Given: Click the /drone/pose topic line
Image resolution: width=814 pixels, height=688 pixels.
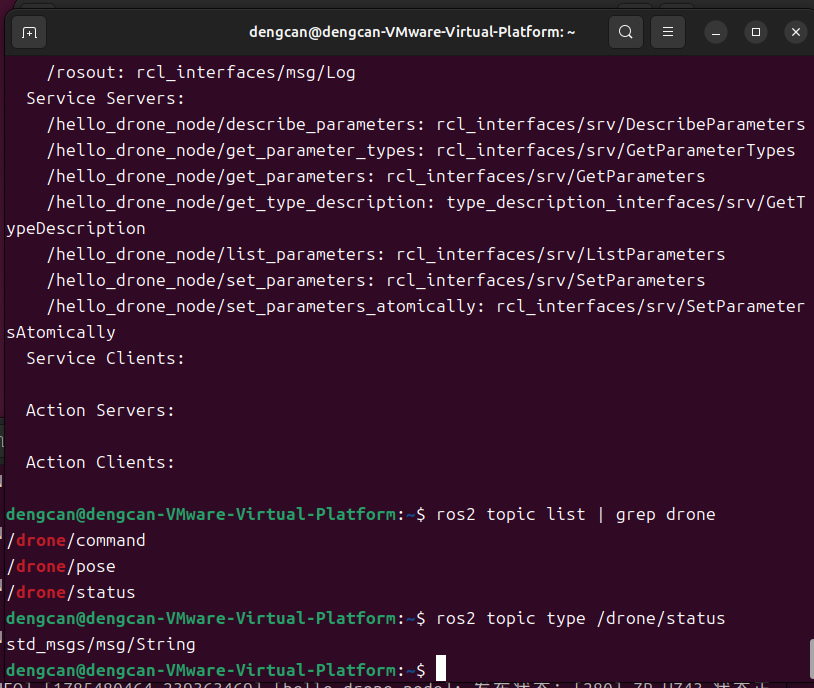Looking at the screenshot, I should click(61, 566).
